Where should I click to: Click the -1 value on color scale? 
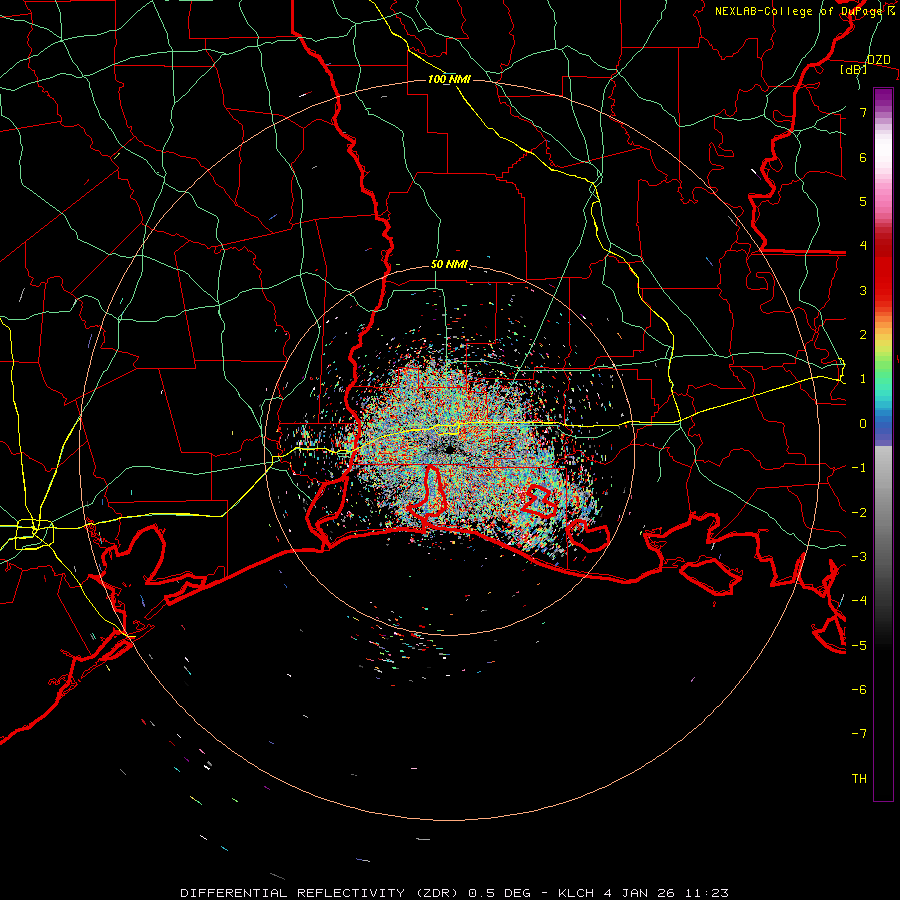(x=859, y=468)
